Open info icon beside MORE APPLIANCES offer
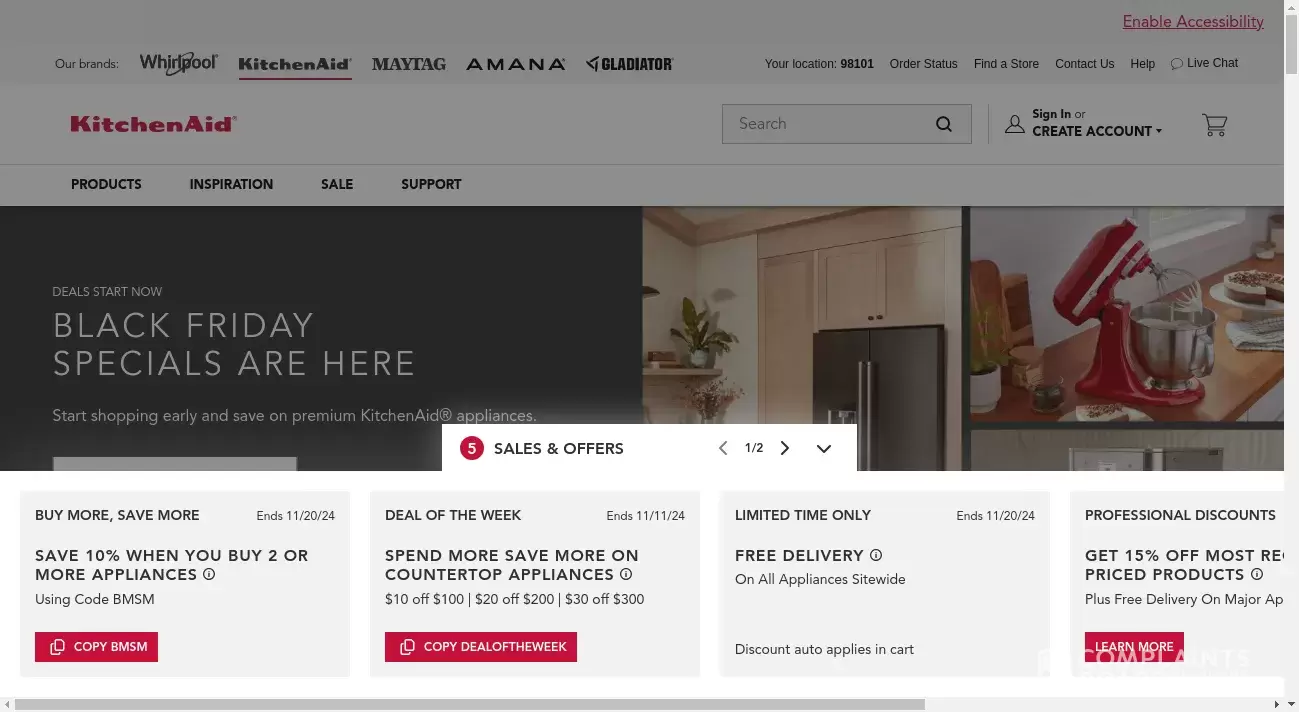 [208, 574]
